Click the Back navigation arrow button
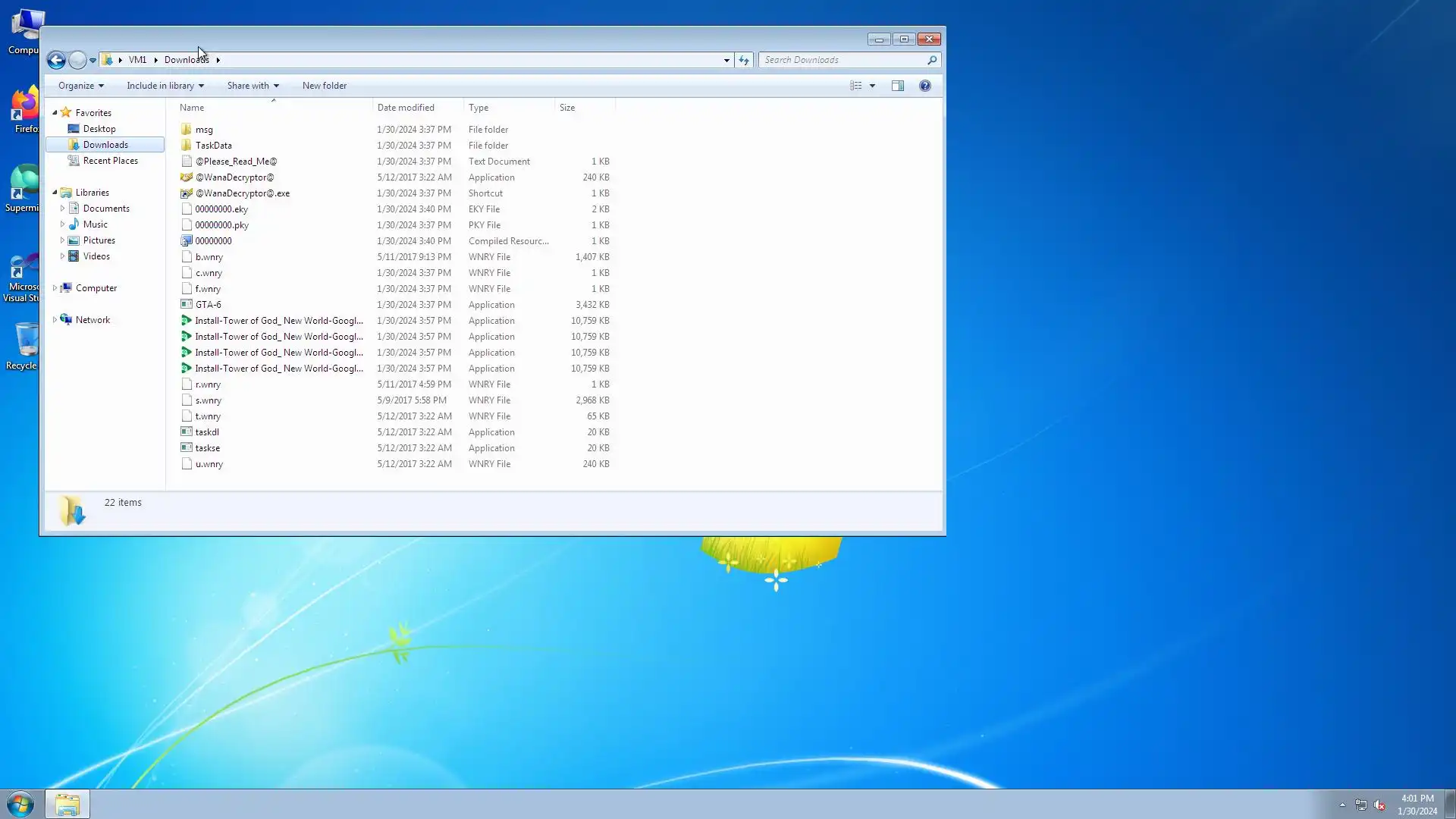 tap(56, 60)
